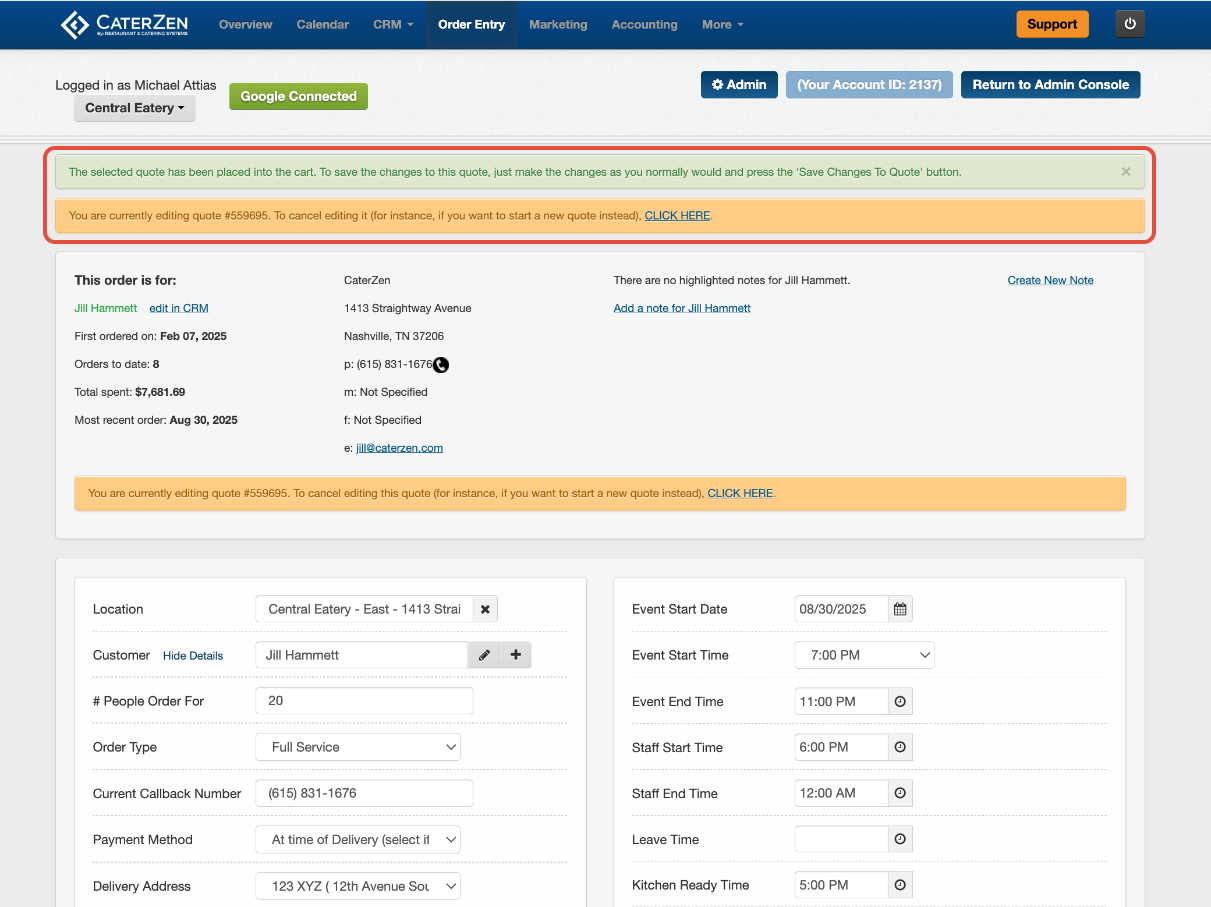Click the jill@caterzen.com email link
This screenshot has height=907, width=1211.
pos(400,448)
